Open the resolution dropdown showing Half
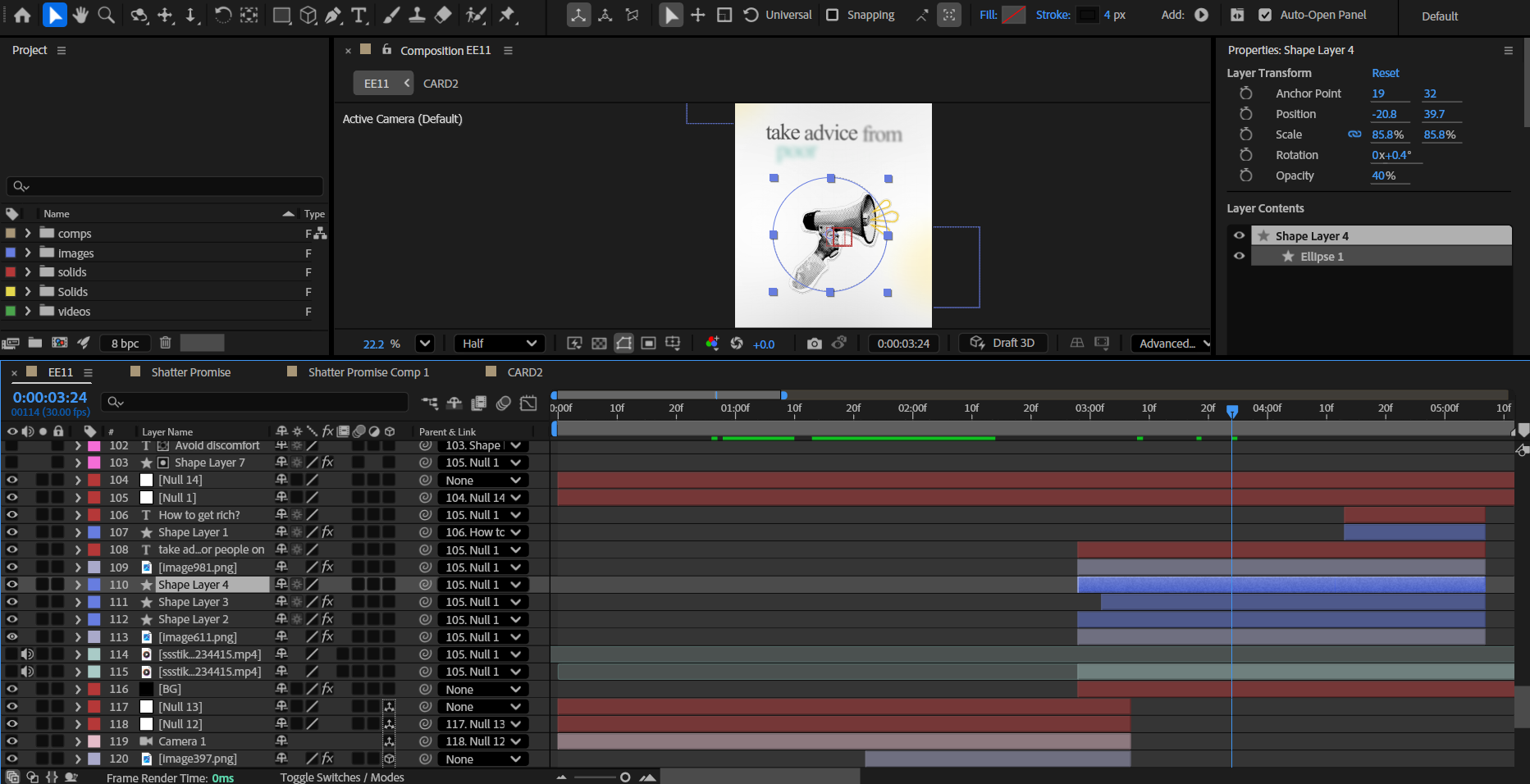The image size is (1530, 784). click(499, 344)
